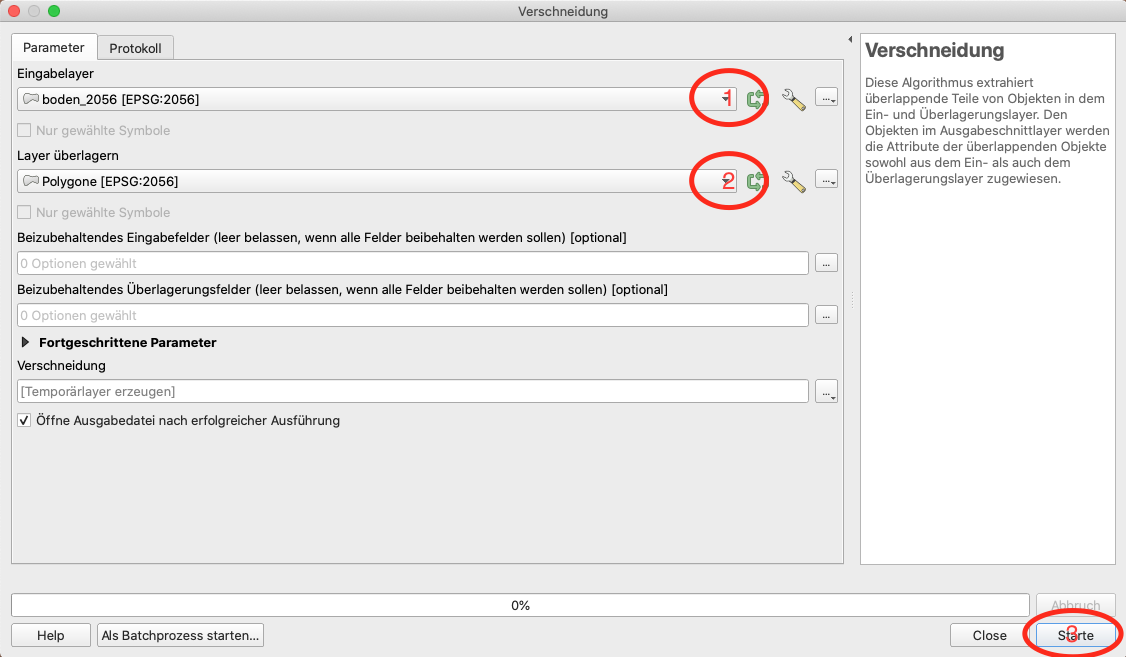Image resolution: width=1126 pixels, height=657 pixels.
Task: Switch to the Protokoll tab
Action: point(135,48)
